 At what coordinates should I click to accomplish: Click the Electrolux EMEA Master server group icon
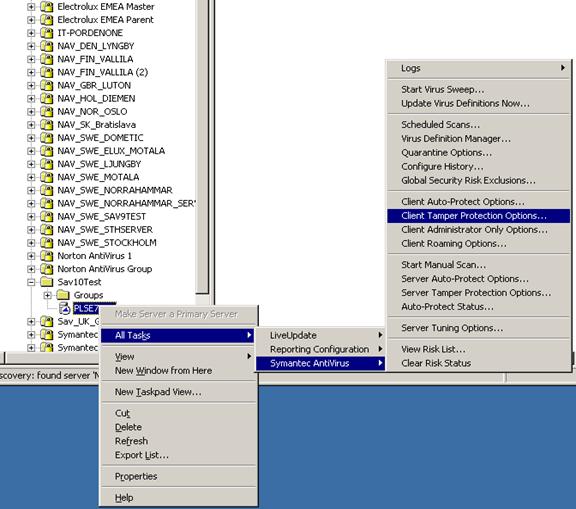(x=47, y=7)
